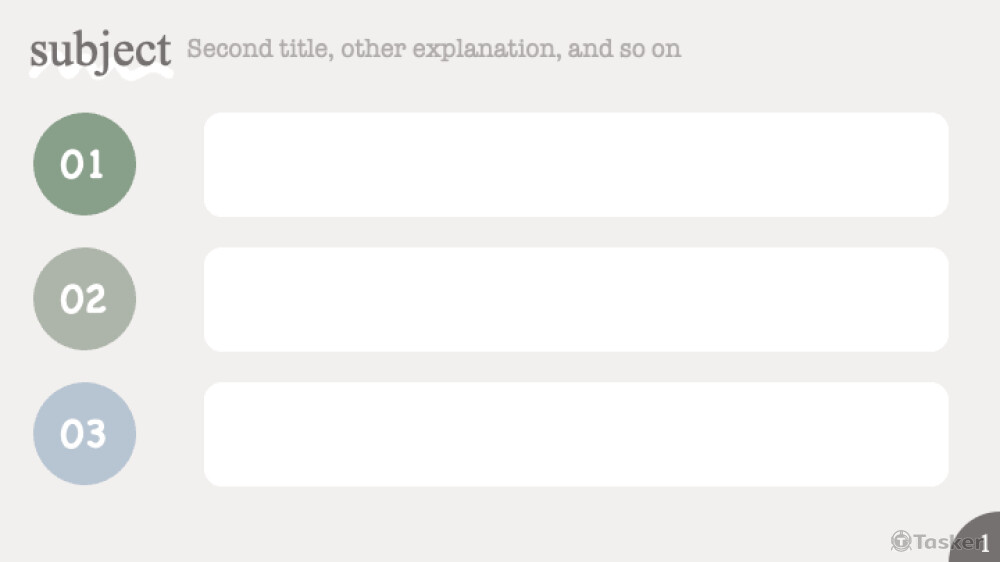Select the green 01 circle
1000x562 pixels.
pos(85,164)
